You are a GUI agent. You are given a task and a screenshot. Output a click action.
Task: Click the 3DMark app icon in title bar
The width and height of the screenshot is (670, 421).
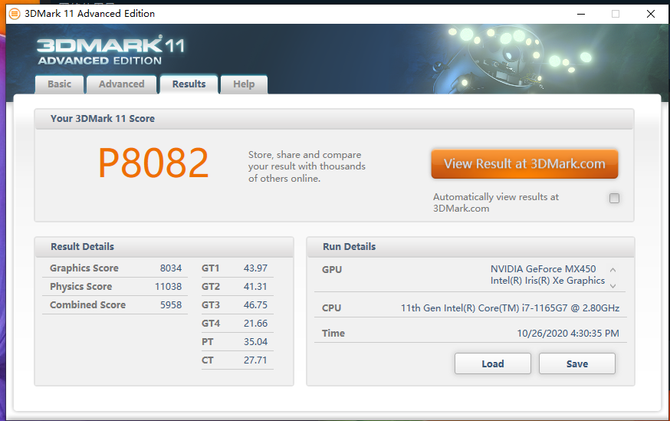(x=14, y=14)
